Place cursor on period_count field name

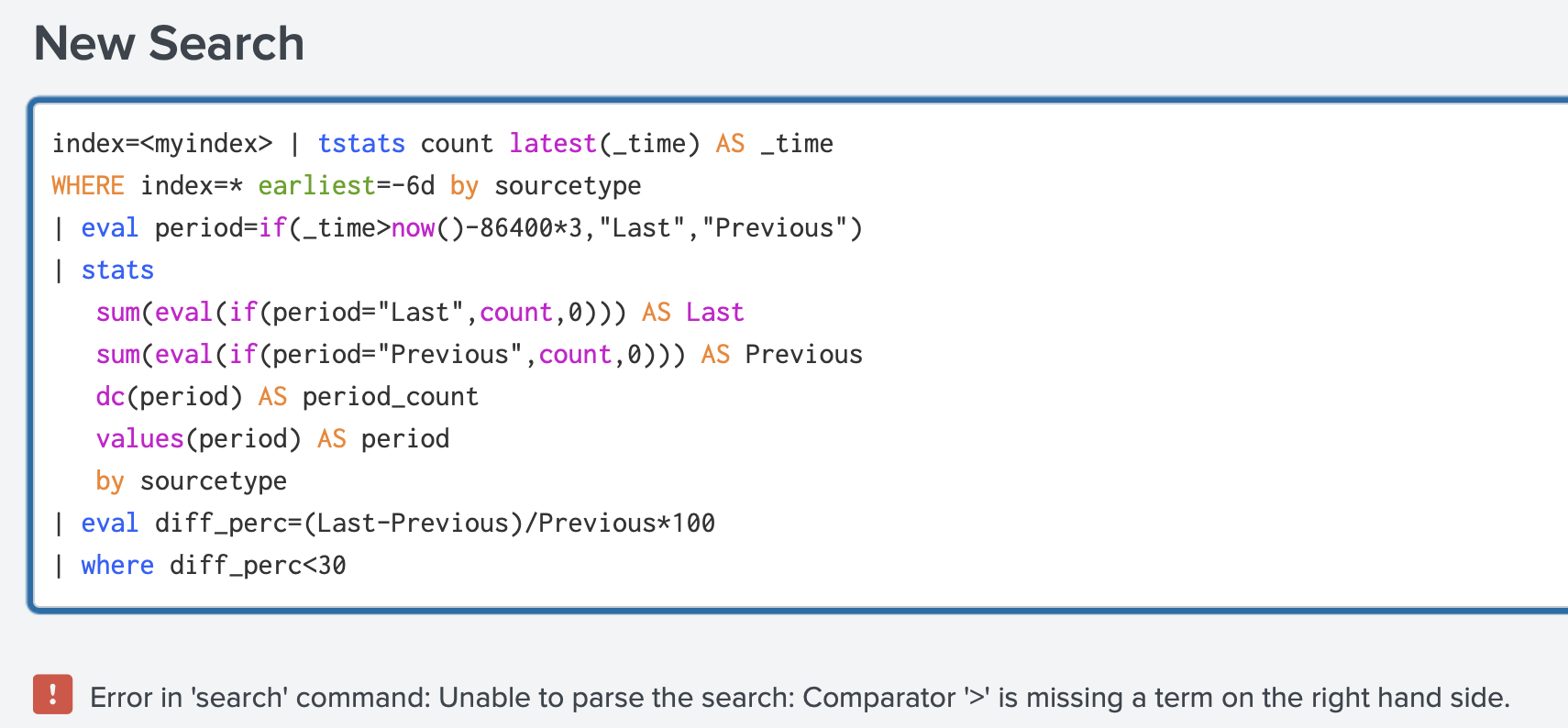coord(391,397)
